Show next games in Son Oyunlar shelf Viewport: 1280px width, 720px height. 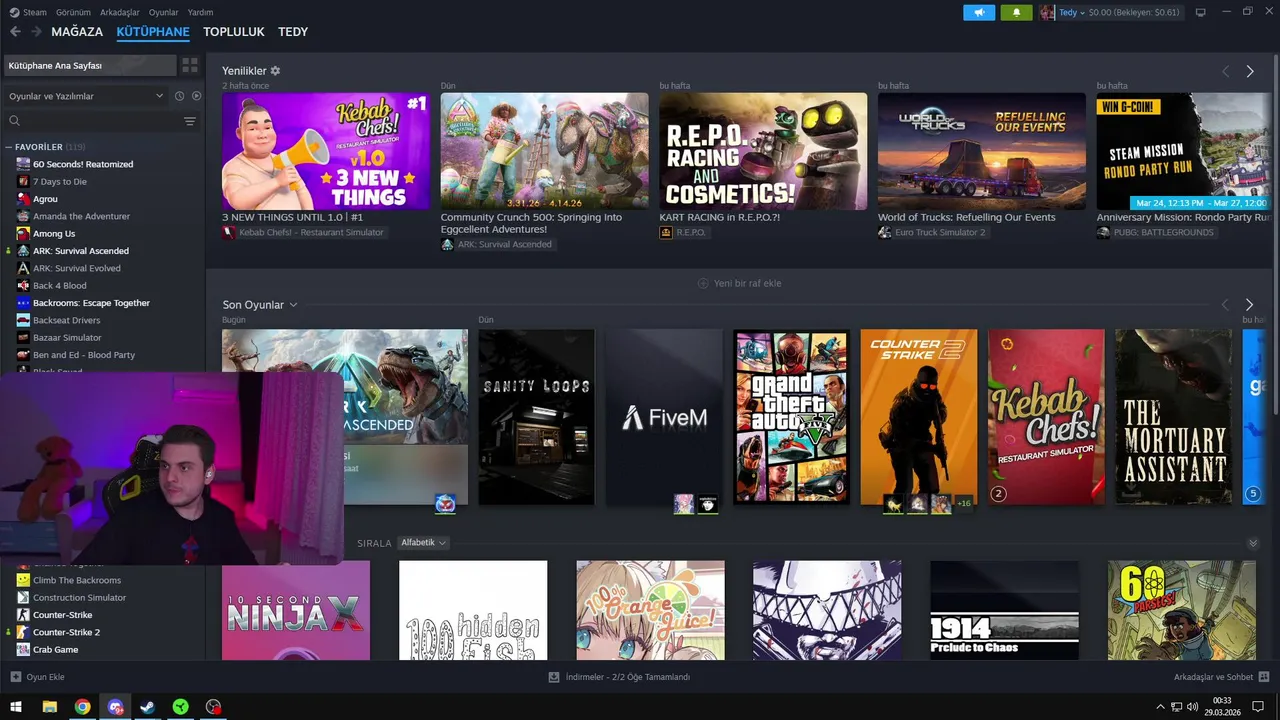point(1249,304)
